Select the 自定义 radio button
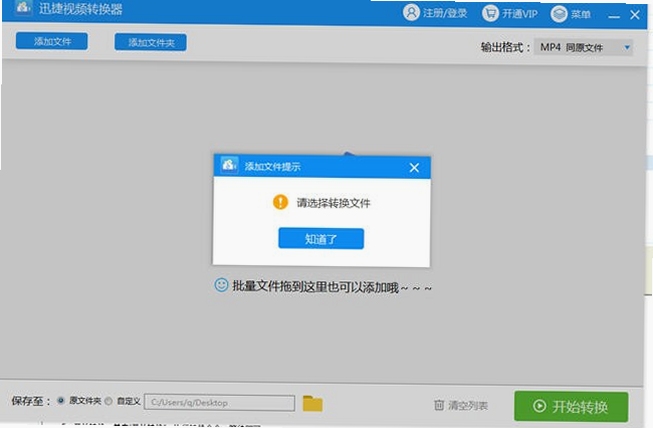This screenshot has width=653, height=428. point(108,401)
